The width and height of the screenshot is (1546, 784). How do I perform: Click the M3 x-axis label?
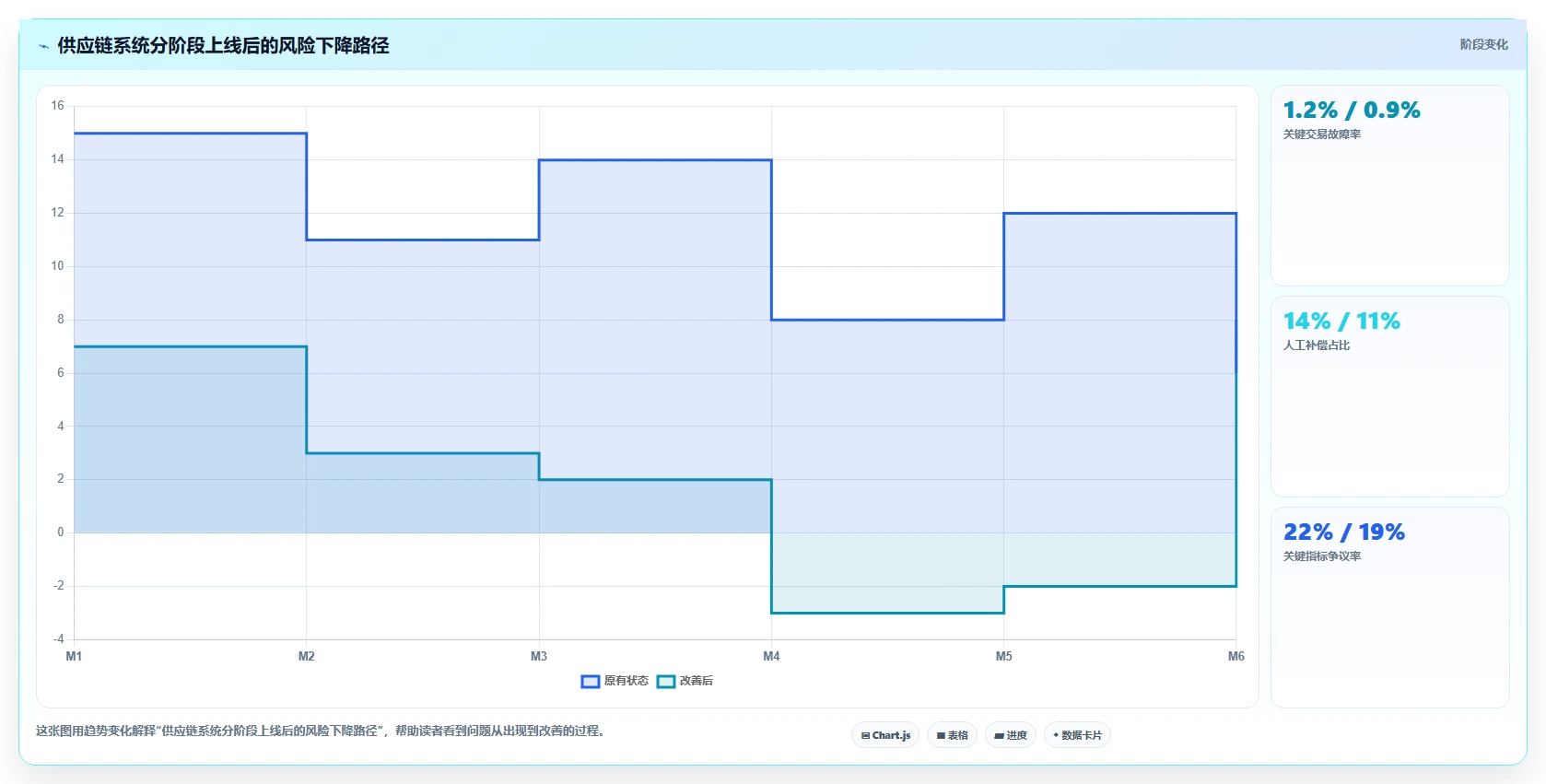click(539, 656)
